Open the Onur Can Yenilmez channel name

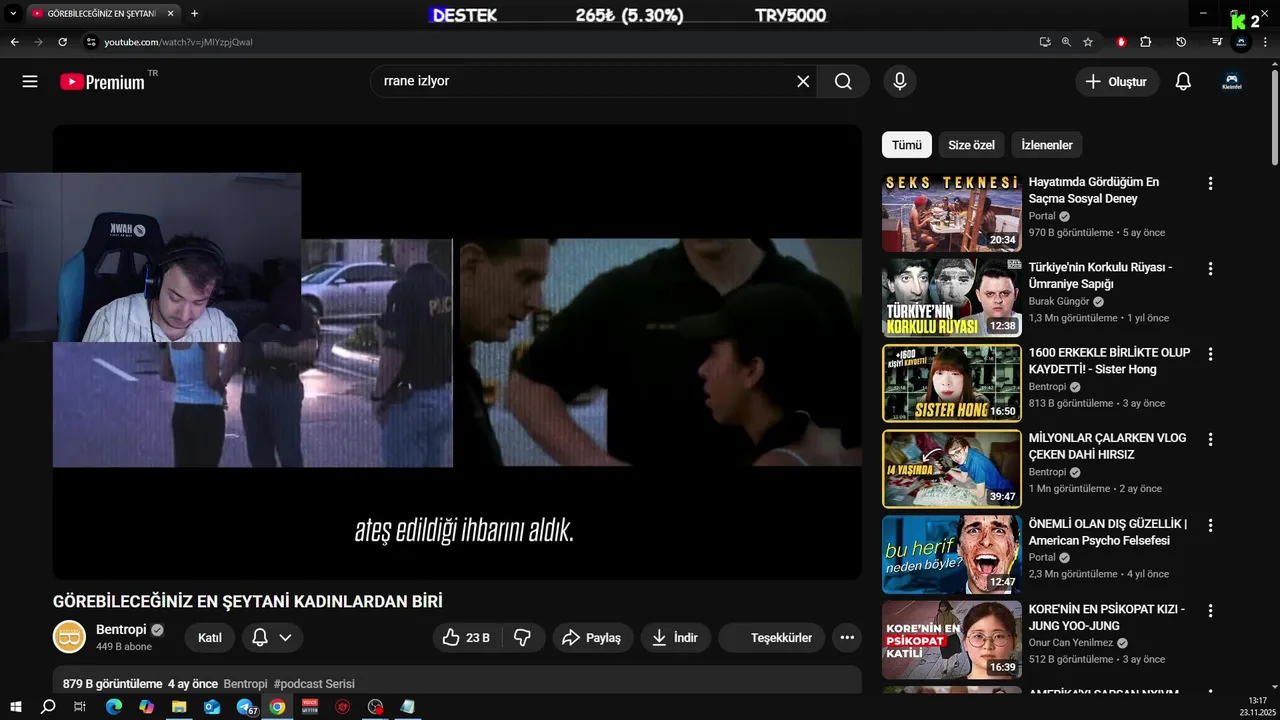coord(1071,643)
